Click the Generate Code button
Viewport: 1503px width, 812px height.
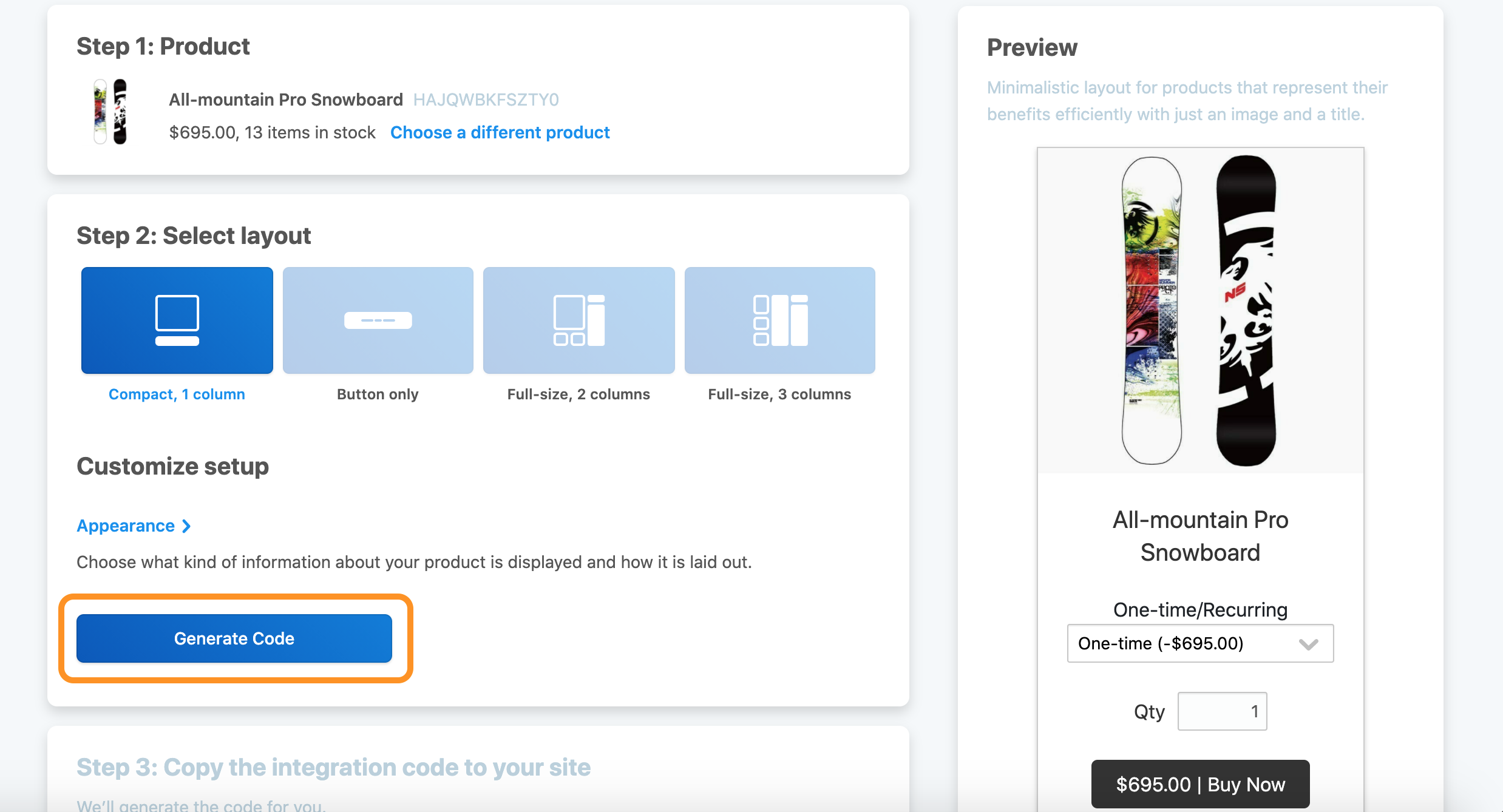[x=234, y=638]
